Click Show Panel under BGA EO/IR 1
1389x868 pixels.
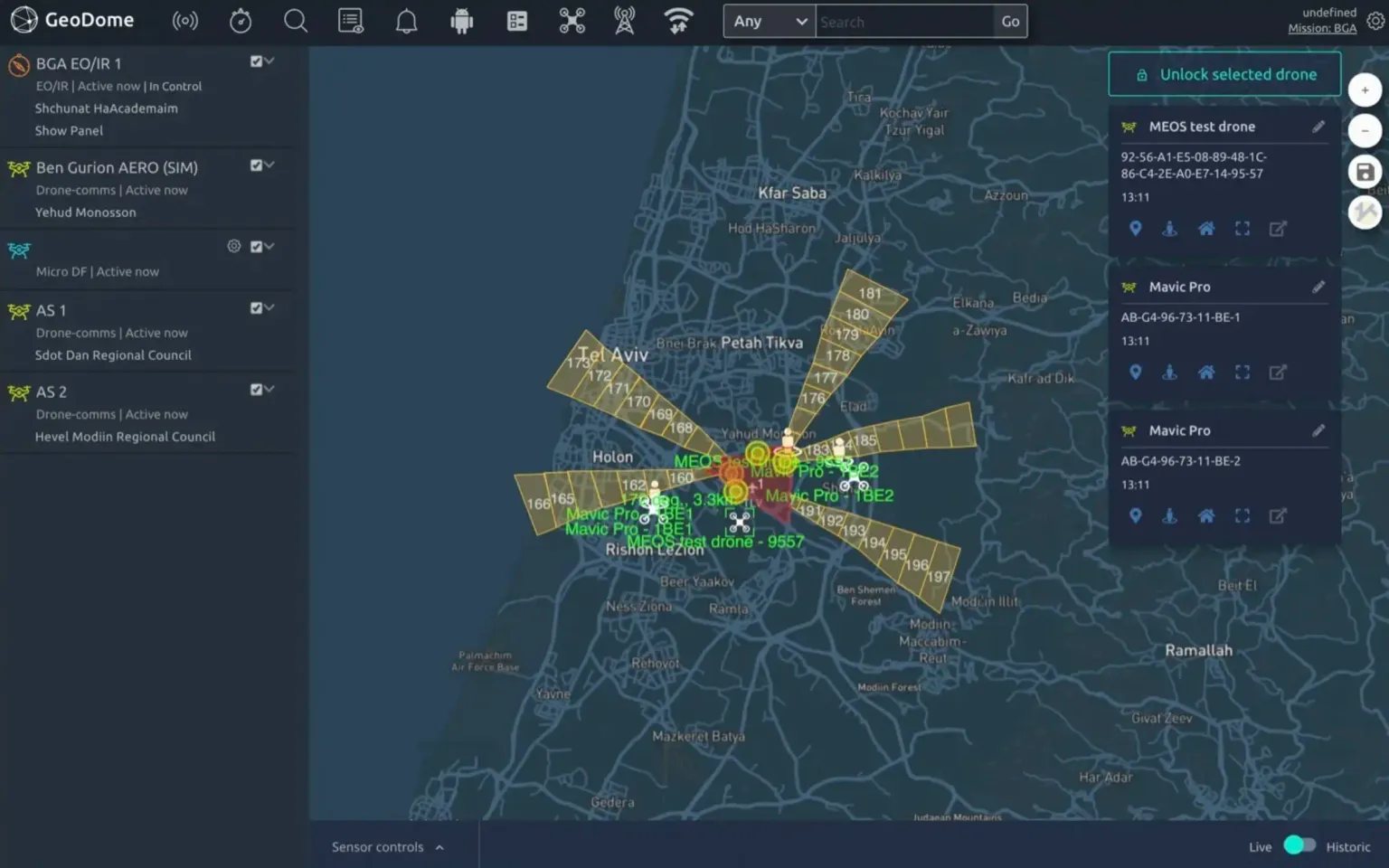coord(69,130)
